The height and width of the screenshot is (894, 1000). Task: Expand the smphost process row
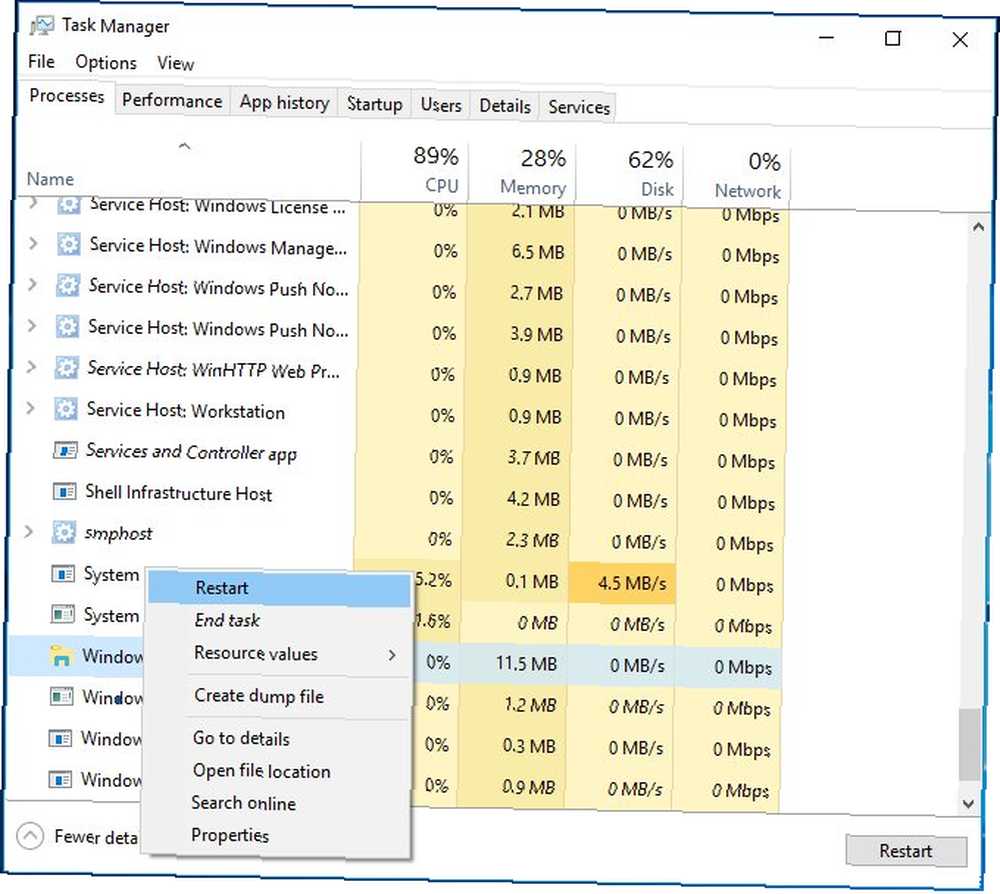(29, 531)
